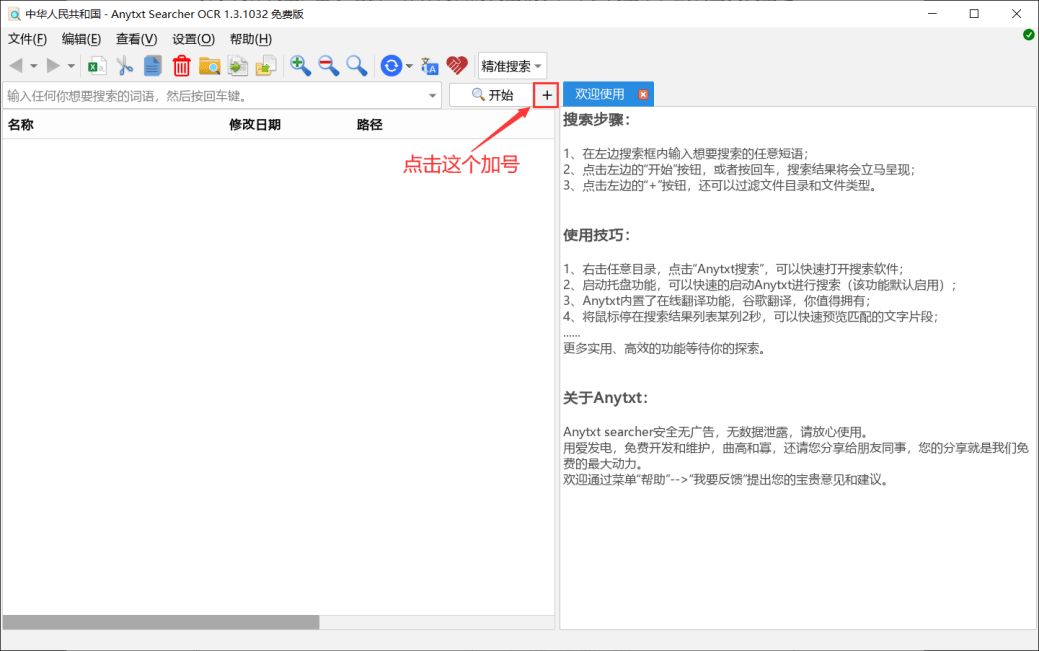Click the red trash delete icon
Image resolution: width=1039 pixels, height=651 pixels.
coord(181,66)
